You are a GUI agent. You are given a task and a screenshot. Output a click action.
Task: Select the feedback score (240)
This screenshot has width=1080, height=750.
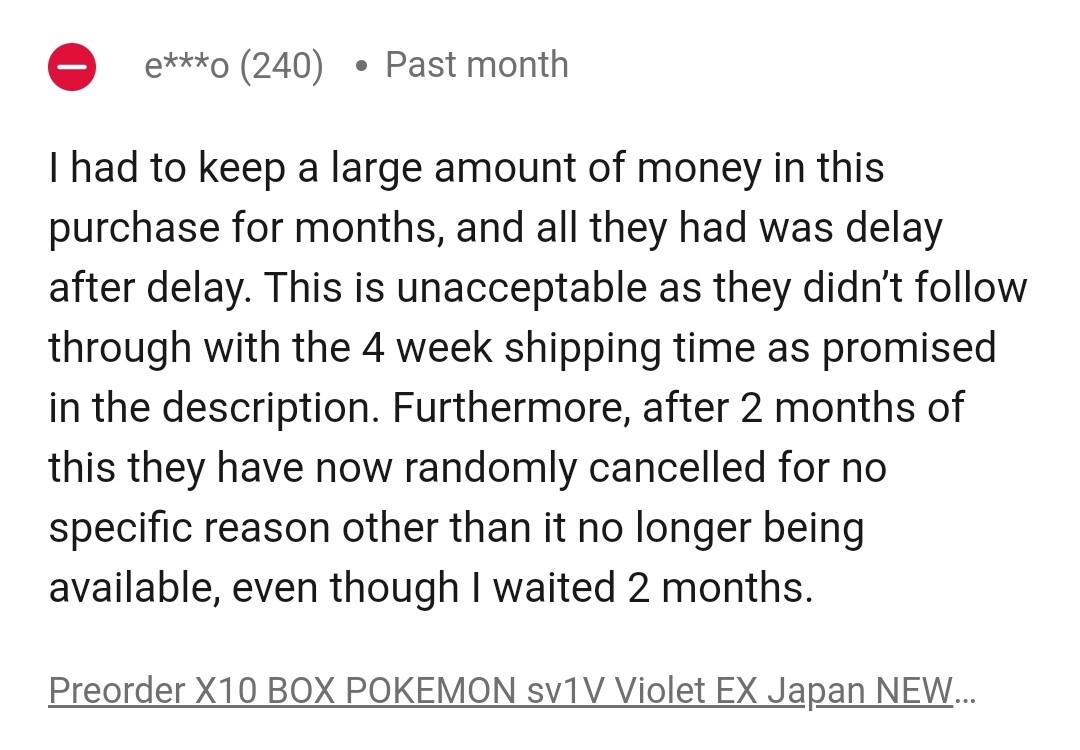[x=281, y=66]
